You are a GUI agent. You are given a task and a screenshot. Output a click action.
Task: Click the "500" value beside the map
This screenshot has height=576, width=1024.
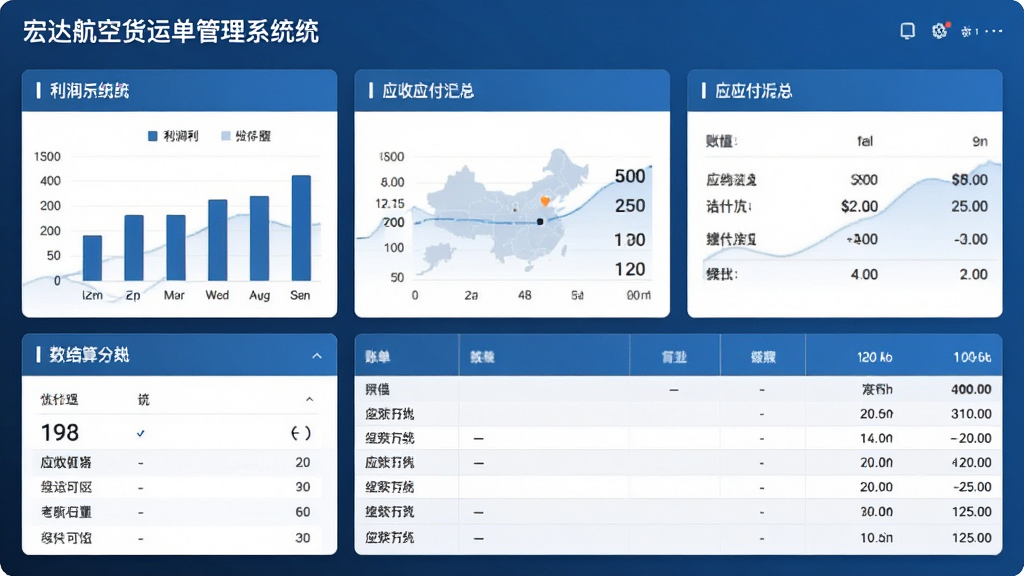click(x=630, y=176)
